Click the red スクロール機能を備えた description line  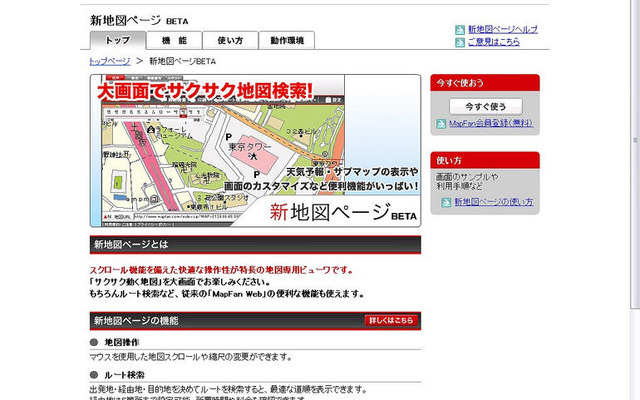point(221,270)
